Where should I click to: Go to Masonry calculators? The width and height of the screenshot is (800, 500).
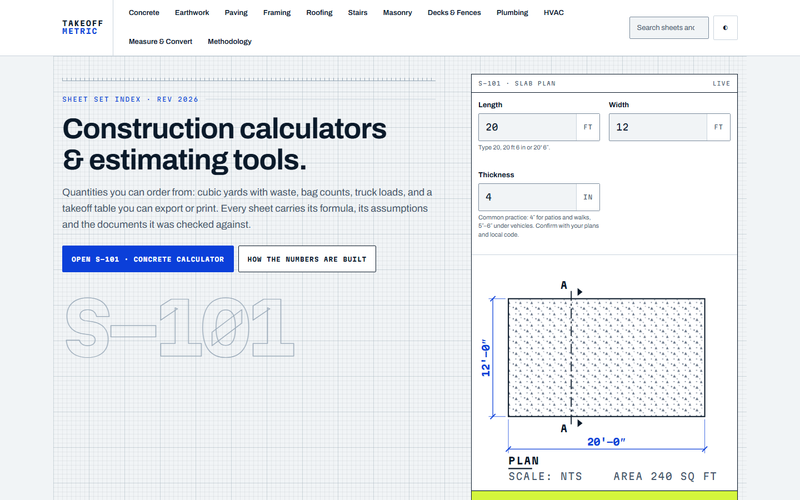(397, 13)
